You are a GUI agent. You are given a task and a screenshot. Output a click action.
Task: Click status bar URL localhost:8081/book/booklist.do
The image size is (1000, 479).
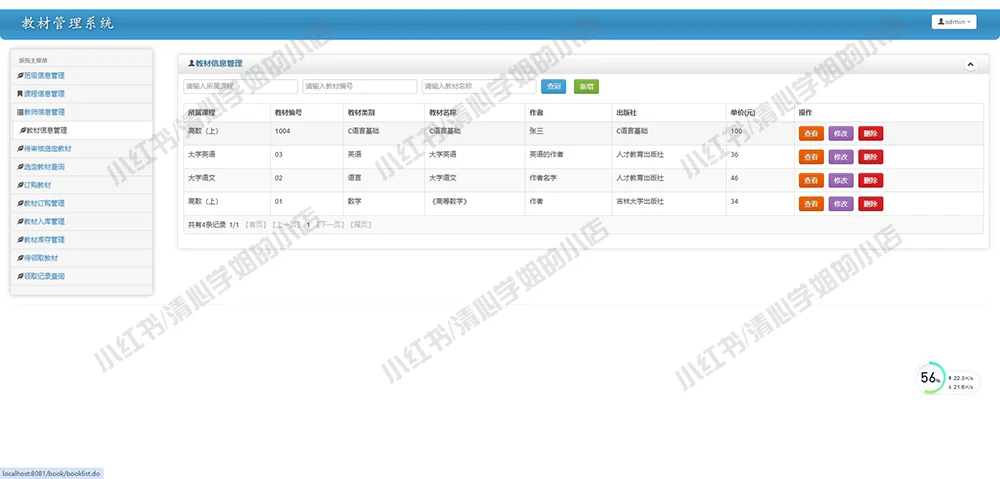click(51, 473)
